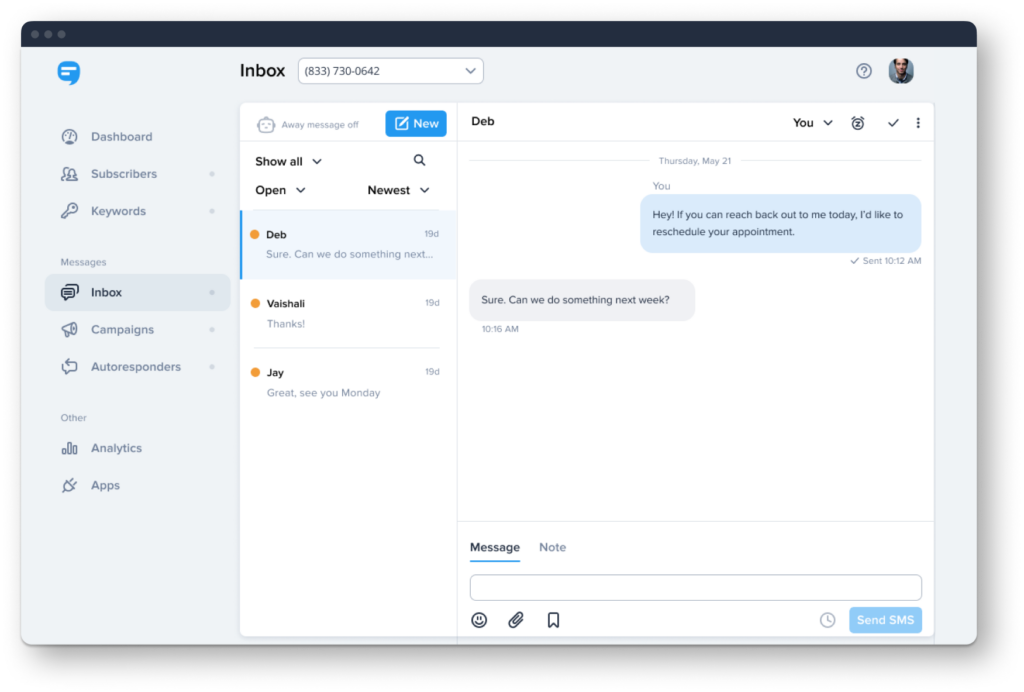Click the blue chat logo icon
Screen dimensions: 1024x692
(69, 72)
